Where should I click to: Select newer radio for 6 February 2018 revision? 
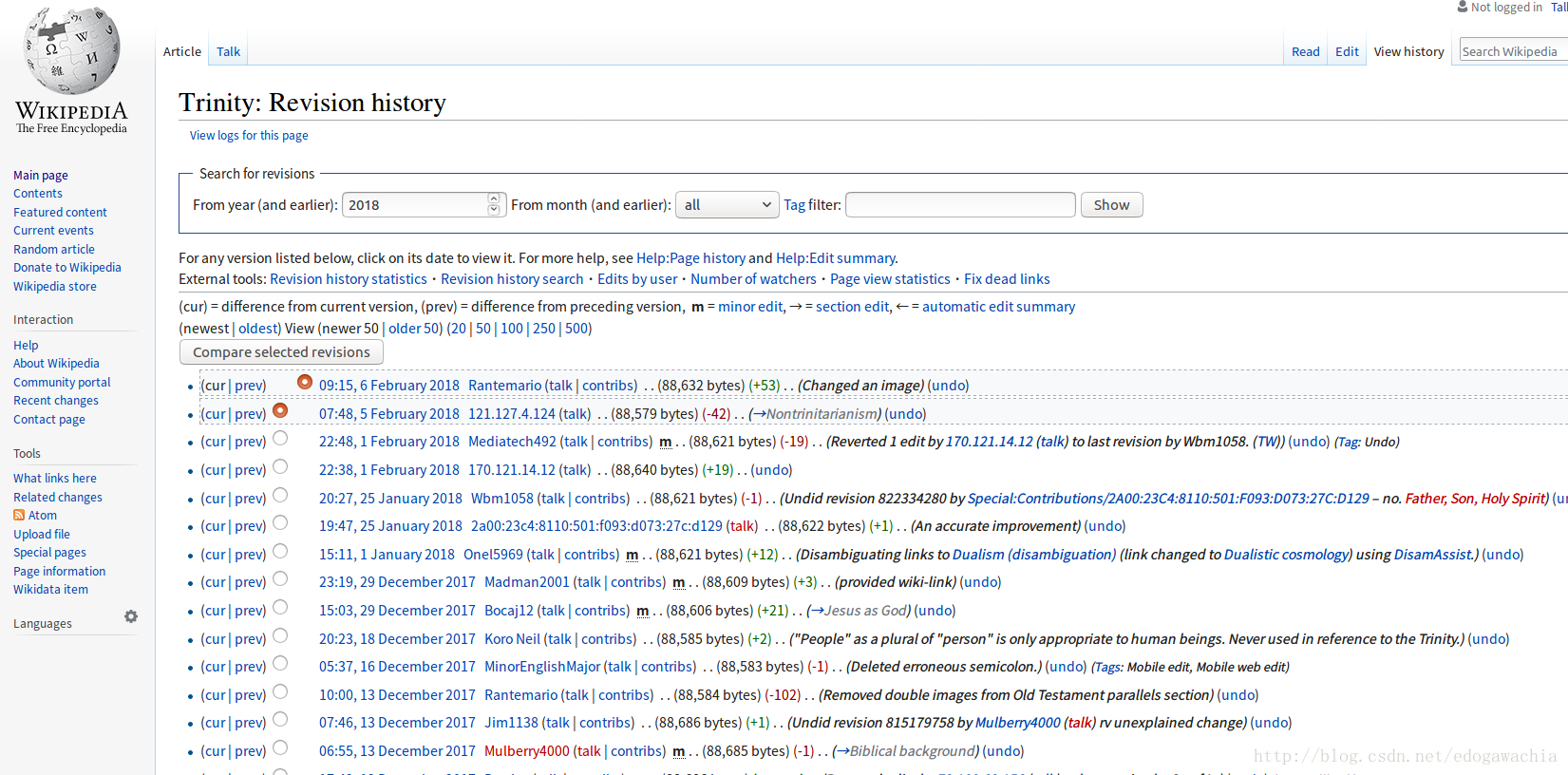click(305, 382)
